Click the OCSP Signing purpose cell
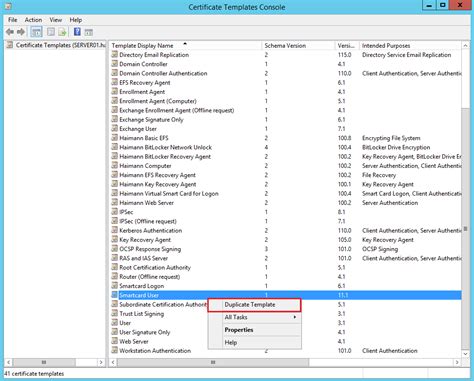Viewport: 474px width, 381px height. [x=380, y=249]
